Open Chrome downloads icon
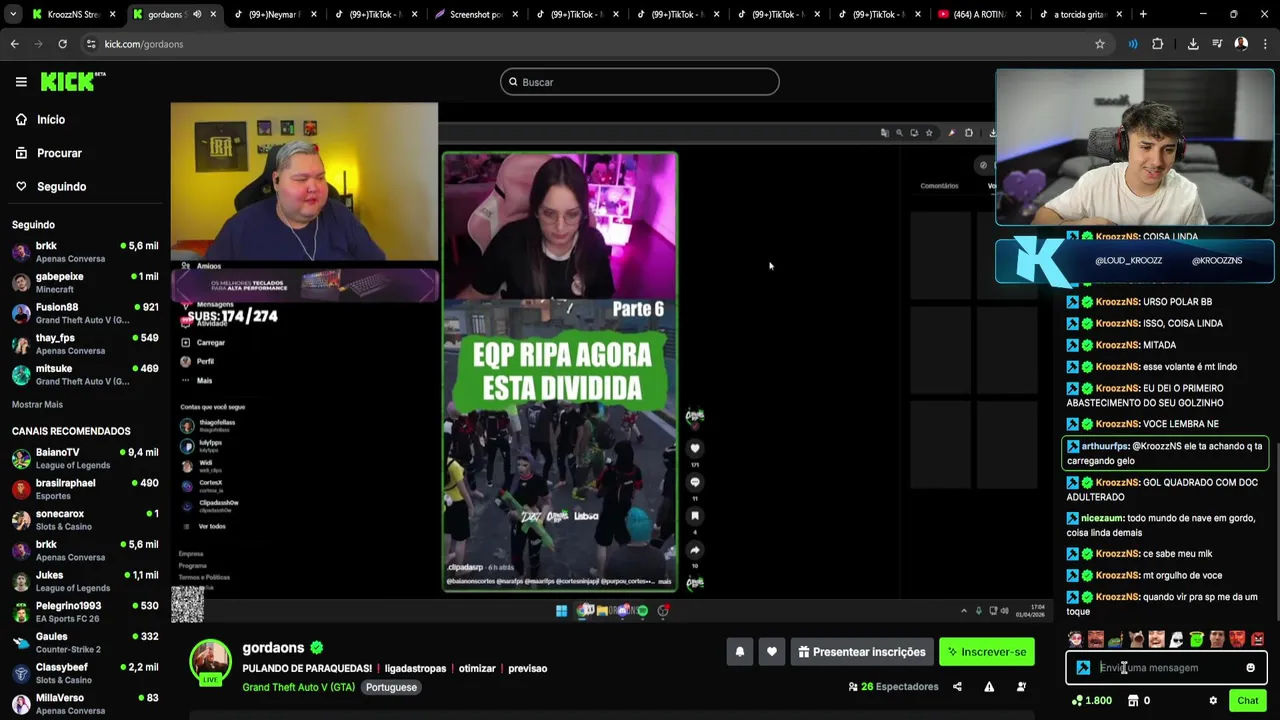The width and height of the screenshot is (1280, 720). (1193, 44)
